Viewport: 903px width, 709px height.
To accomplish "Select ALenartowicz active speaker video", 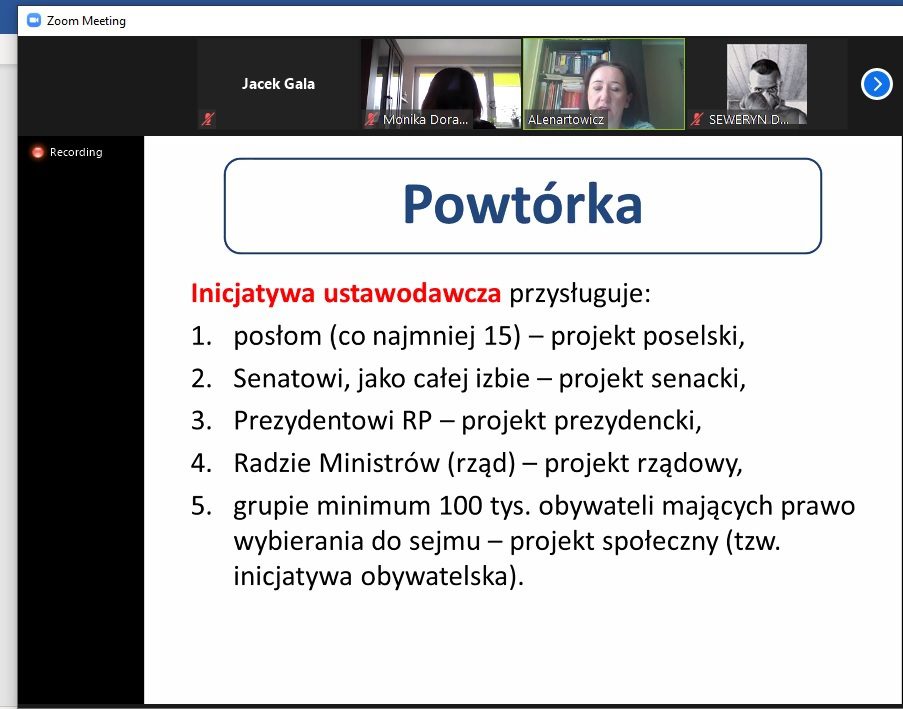I will point(604,84).
